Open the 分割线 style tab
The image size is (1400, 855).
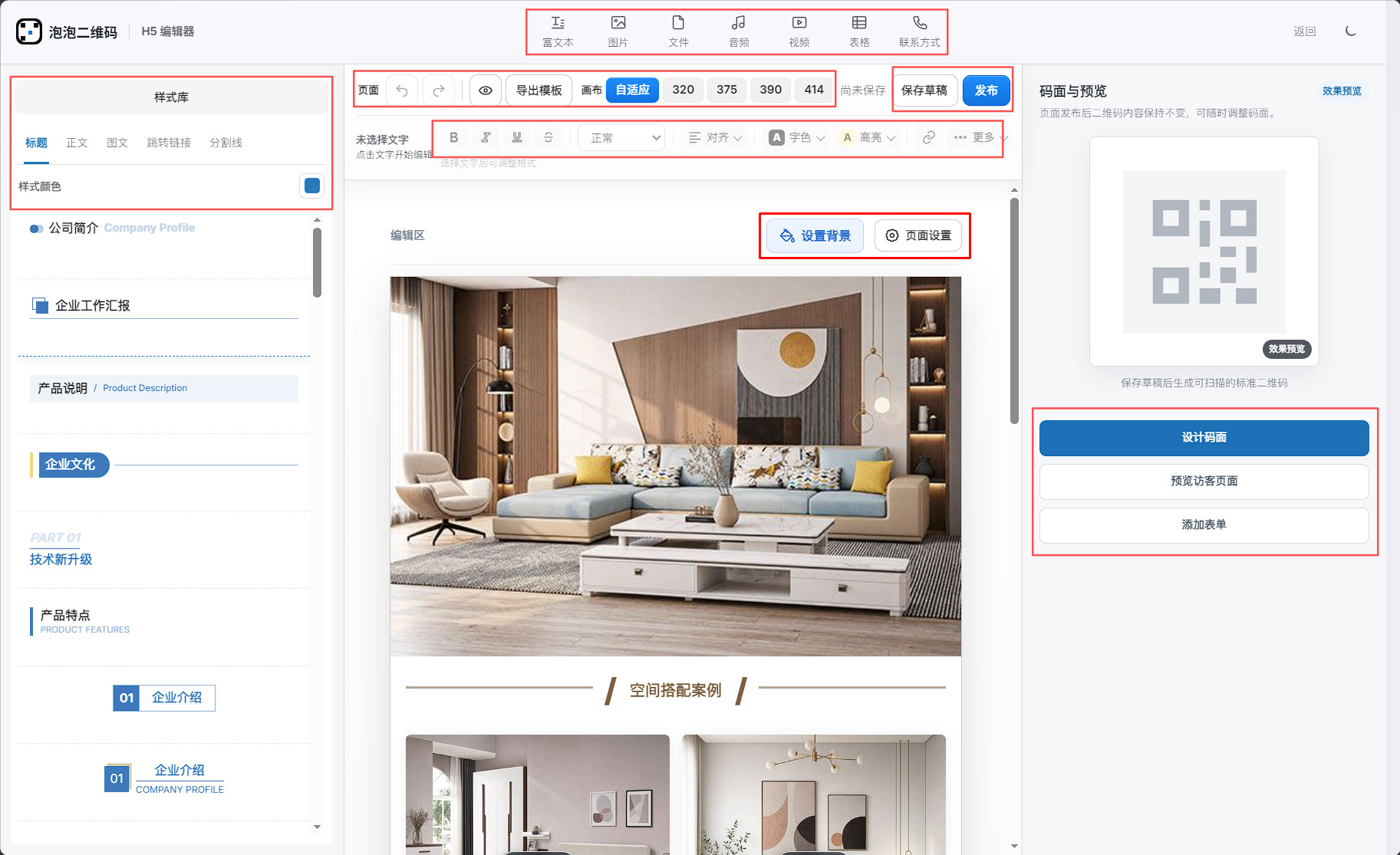coord(226,143)
